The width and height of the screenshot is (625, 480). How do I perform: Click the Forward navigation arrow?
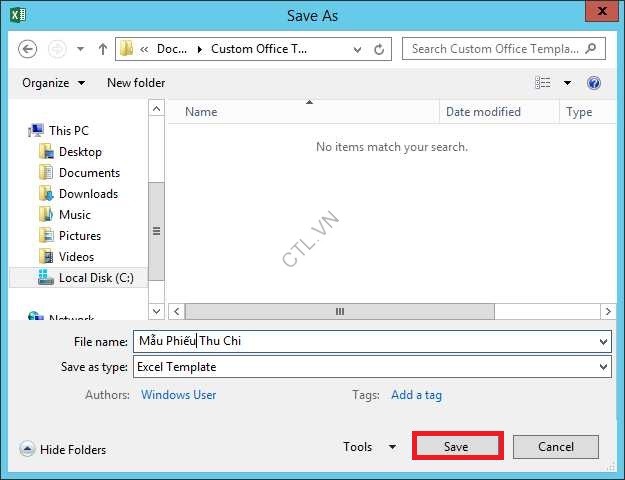coord(57,49)
